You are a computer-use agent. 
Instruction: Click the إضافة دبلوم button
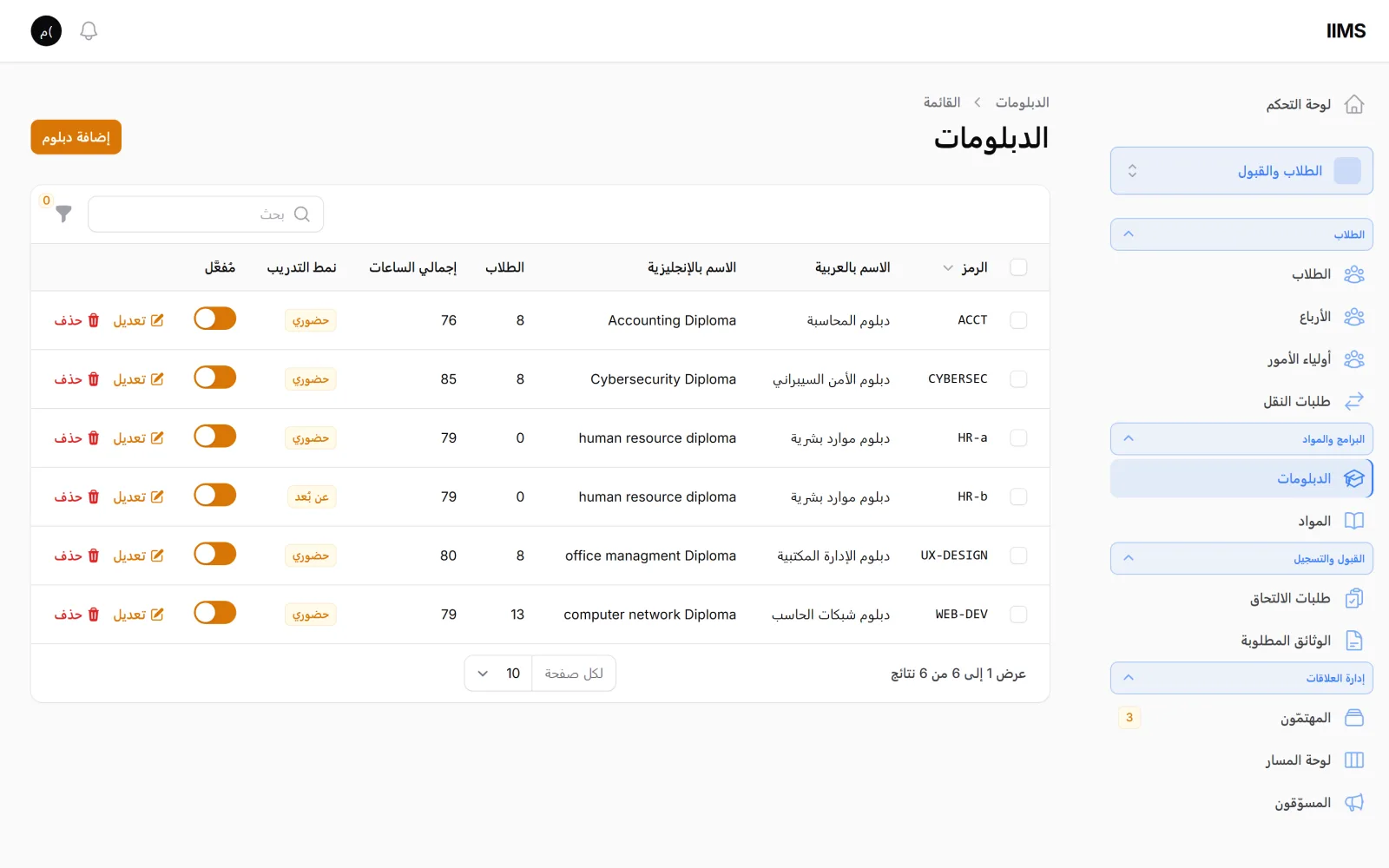click(76, 137)
